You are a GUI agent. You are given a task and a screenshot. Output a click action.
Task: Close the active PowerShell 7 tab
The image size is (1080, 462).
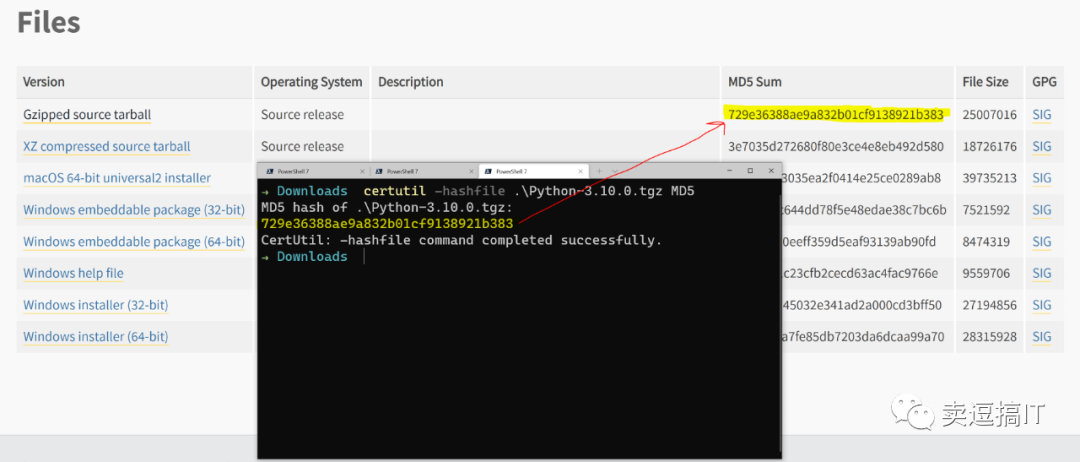pyautogui.click(x=581, y=171)
